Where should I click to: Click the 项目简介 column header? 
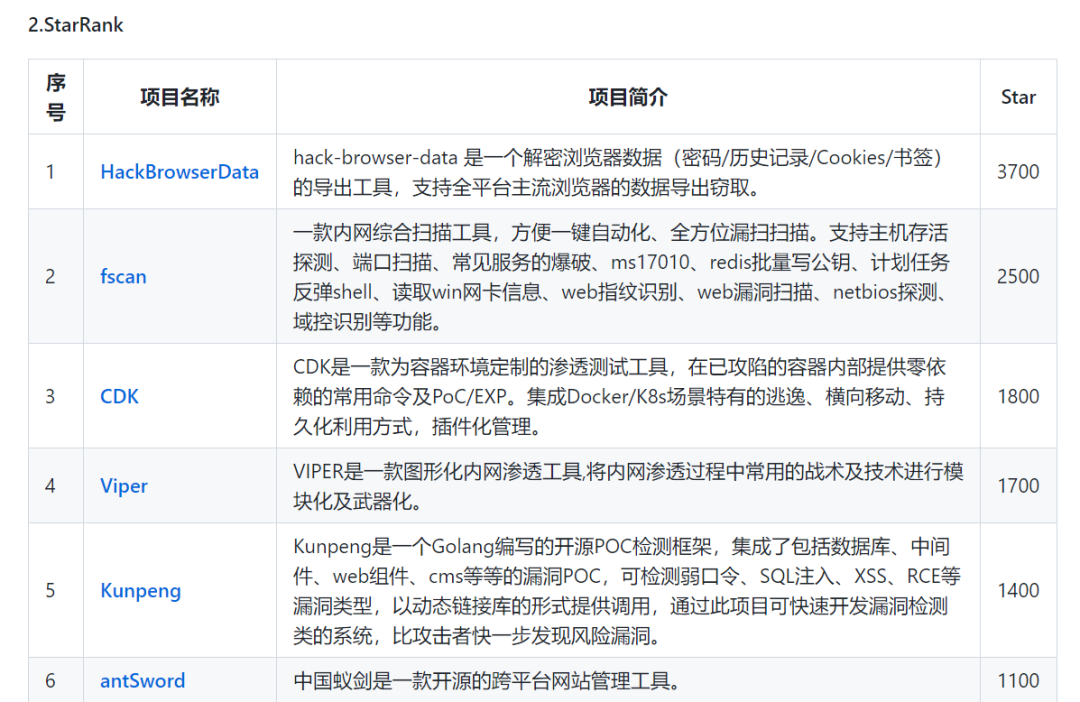pyautogui.click(x=628, y=97)
